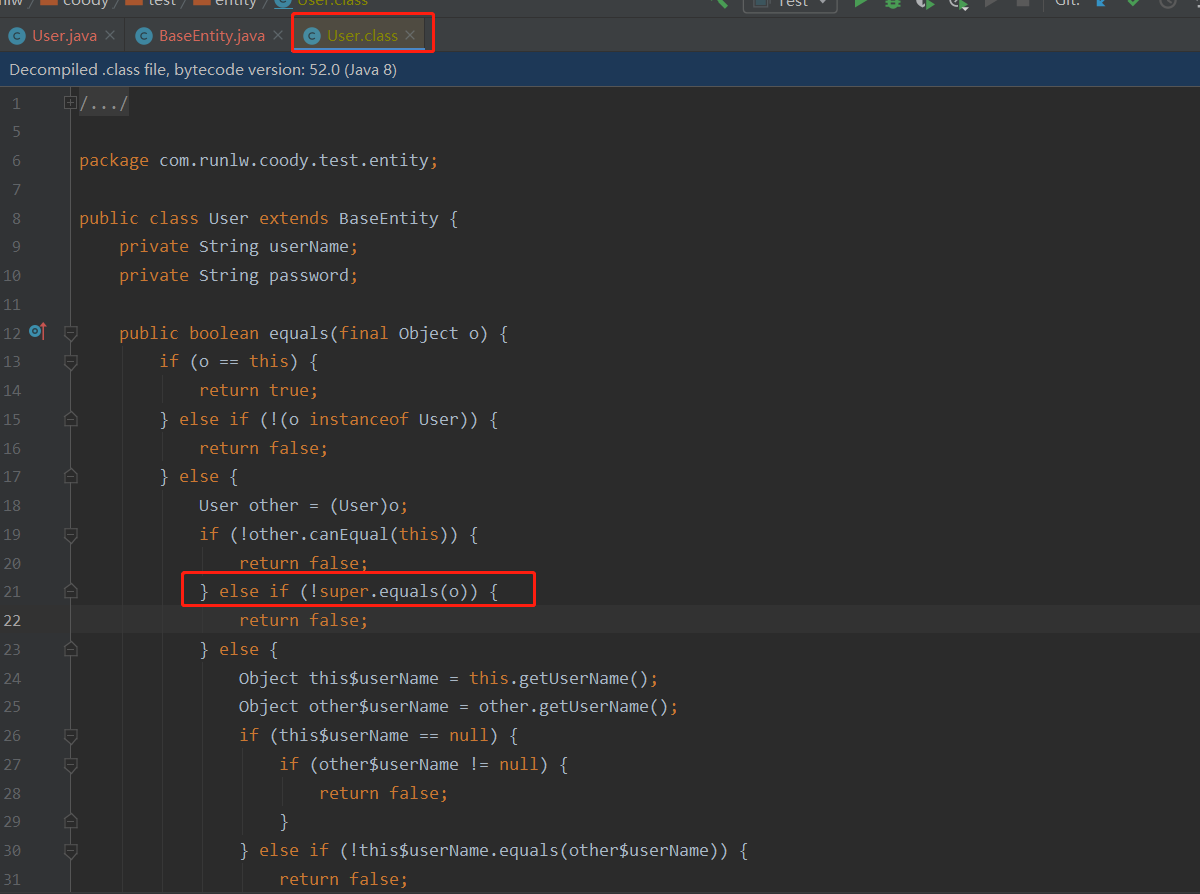The width and height of the screenshot is (1200, 894).
Task: Open the profiler's dropdown arrow
Action: (x=964, y=9)
